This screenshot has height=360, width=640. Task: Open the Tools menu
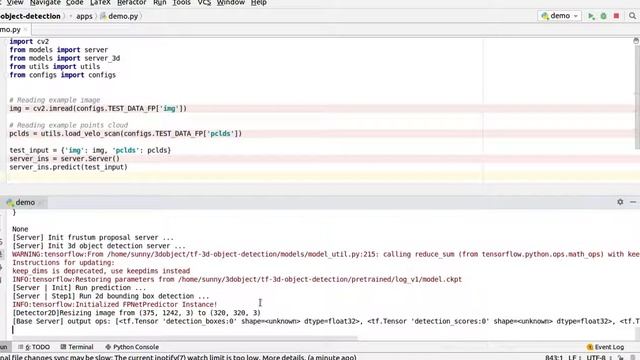[181, 3]
